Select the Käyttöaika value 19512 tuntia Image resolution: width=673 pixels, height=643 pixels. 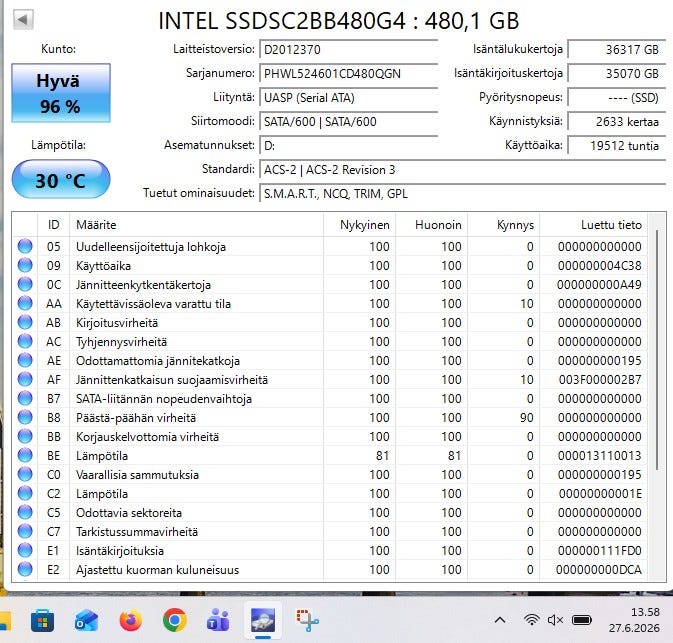point(616,146)
